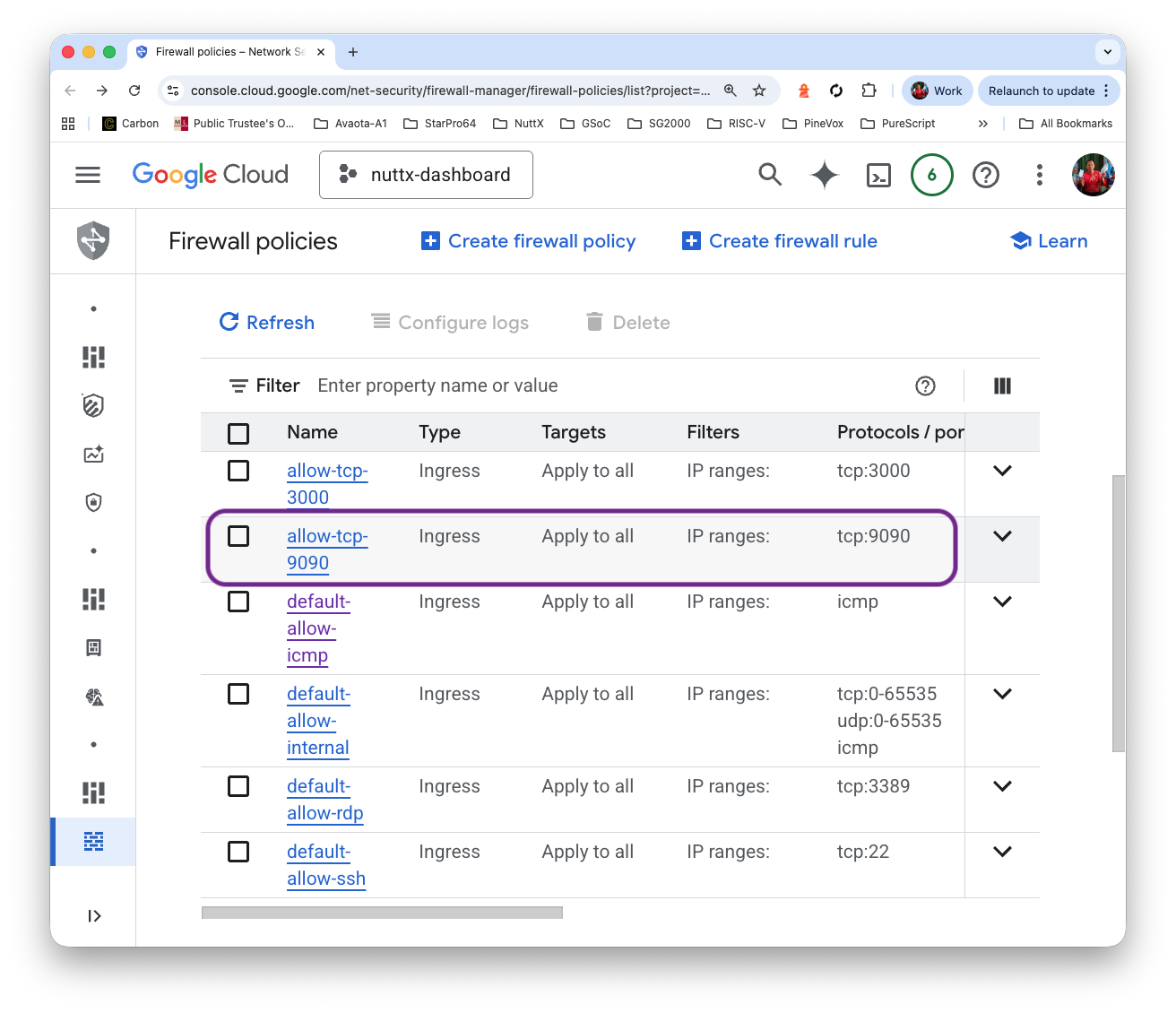
Task: Open column display options icon
Action: (1002, 385)
